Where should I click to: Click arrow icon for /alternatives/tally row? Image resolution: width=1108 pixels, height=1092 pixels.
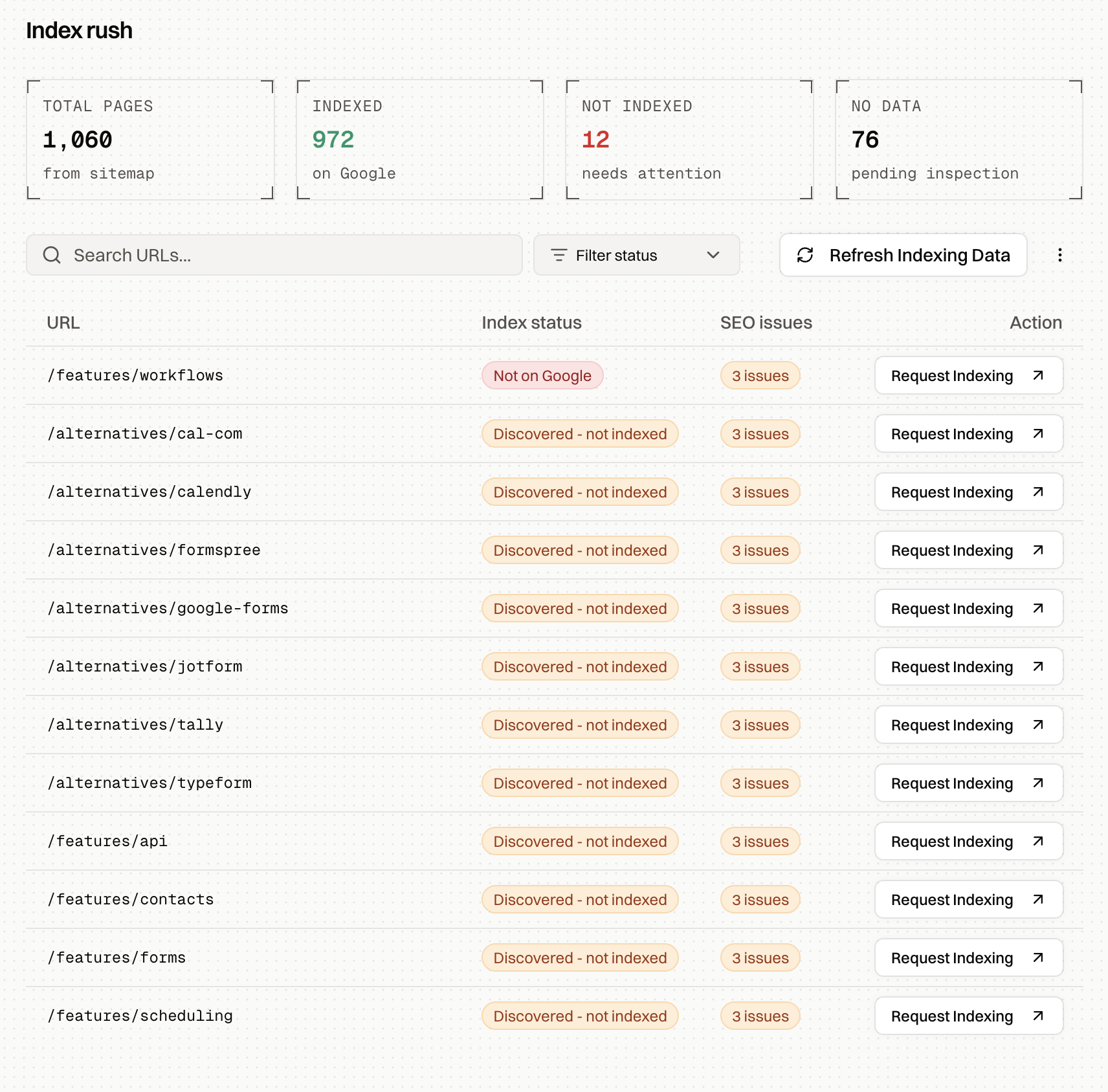pos(1038,725)
